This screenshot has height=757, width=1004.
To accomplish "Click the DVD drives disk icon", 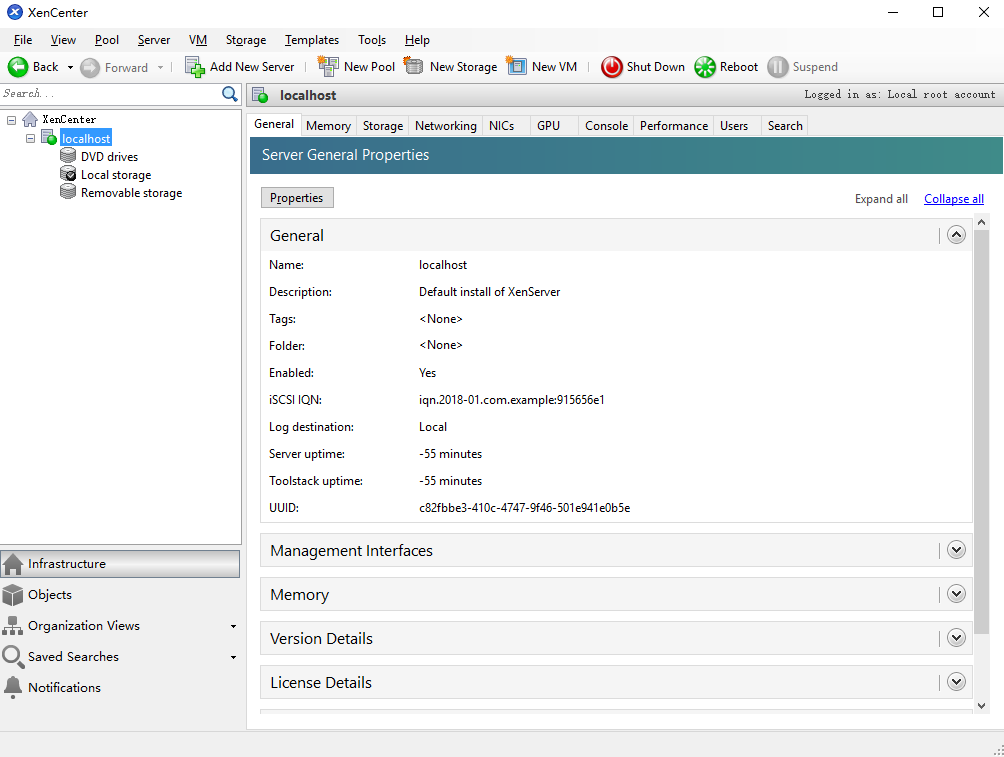I will pyautogui.click(x=68, y=156).
